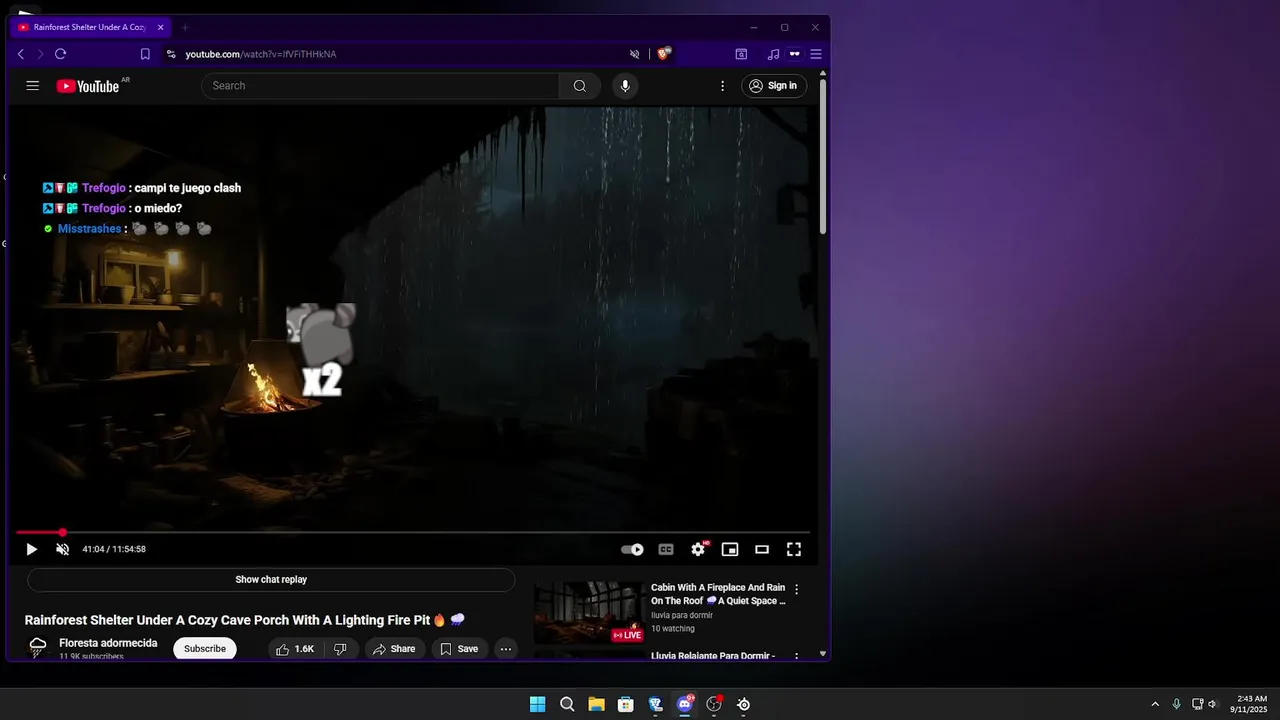Open Brave Shields lion icon
Viewport: 1280px width, 720px height.
point(664,54)
